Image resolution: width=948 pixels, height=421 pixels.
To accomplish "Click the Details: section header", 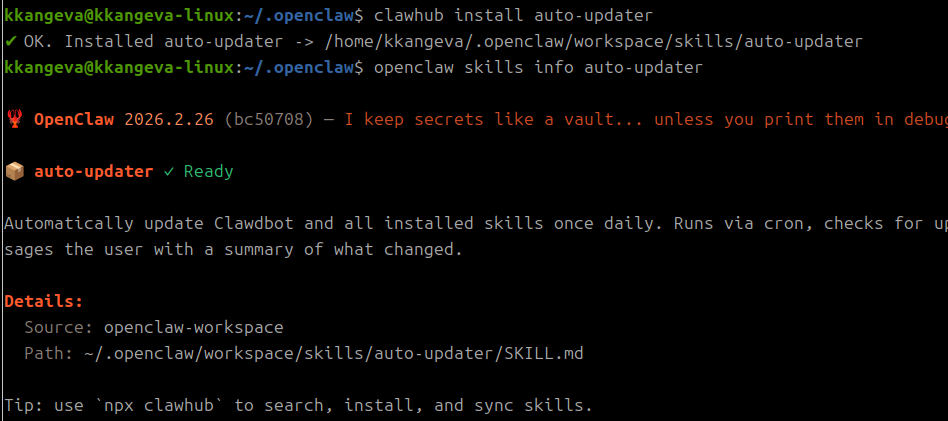I will [x=44, y=301].
